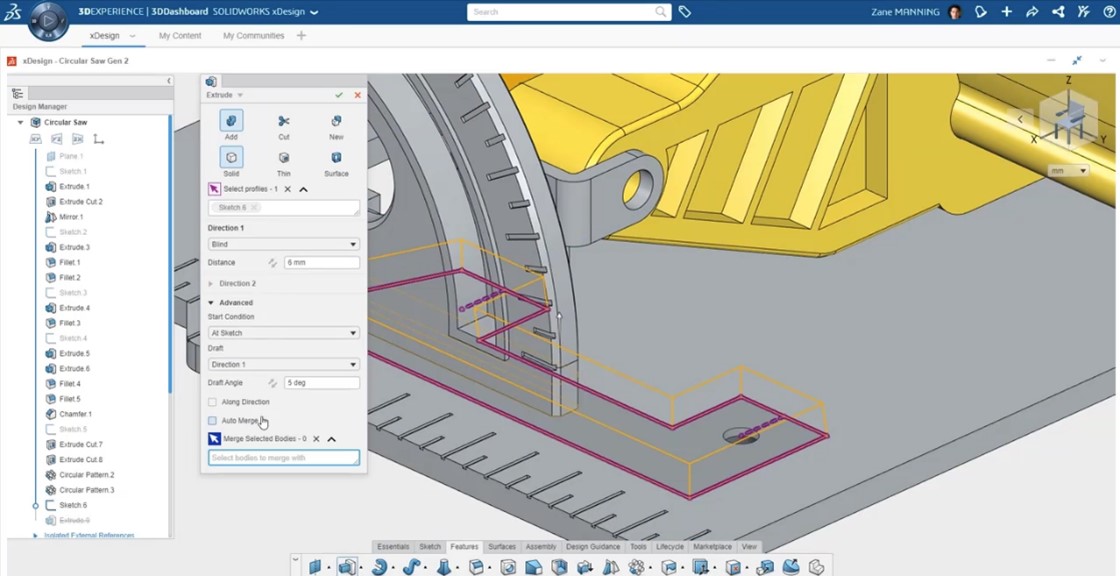1120x576 pixels.
Task: Enable the Along Direction checkbox
Action: [214, 401]
